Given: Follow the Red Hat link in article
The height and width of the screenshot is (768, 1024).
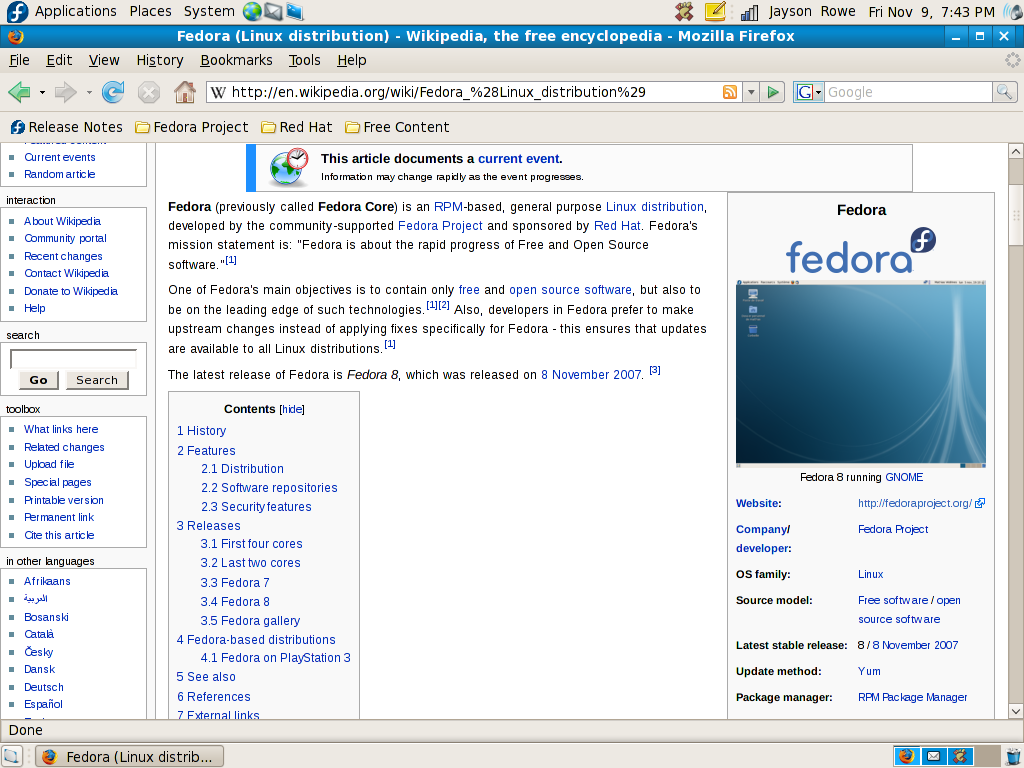Looking at the screenshot, I should (x=616, y=226).
